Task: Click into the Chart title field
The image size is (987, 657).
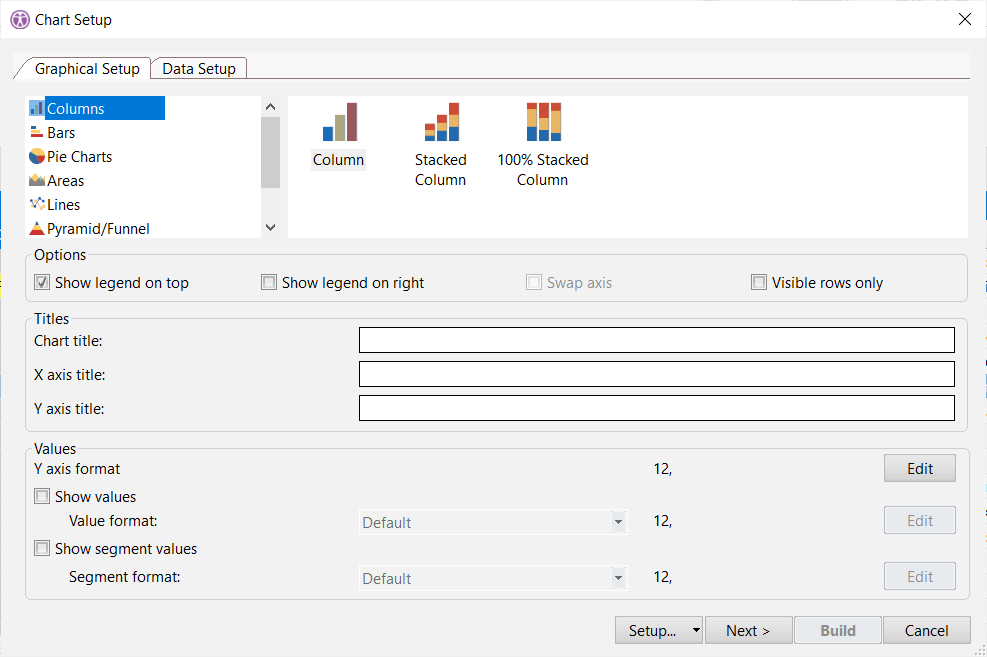Action: pos(656,341)
